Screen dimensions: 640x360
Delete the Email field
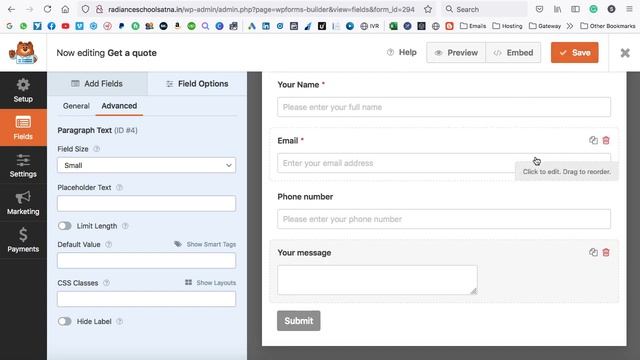click(606, 140)
